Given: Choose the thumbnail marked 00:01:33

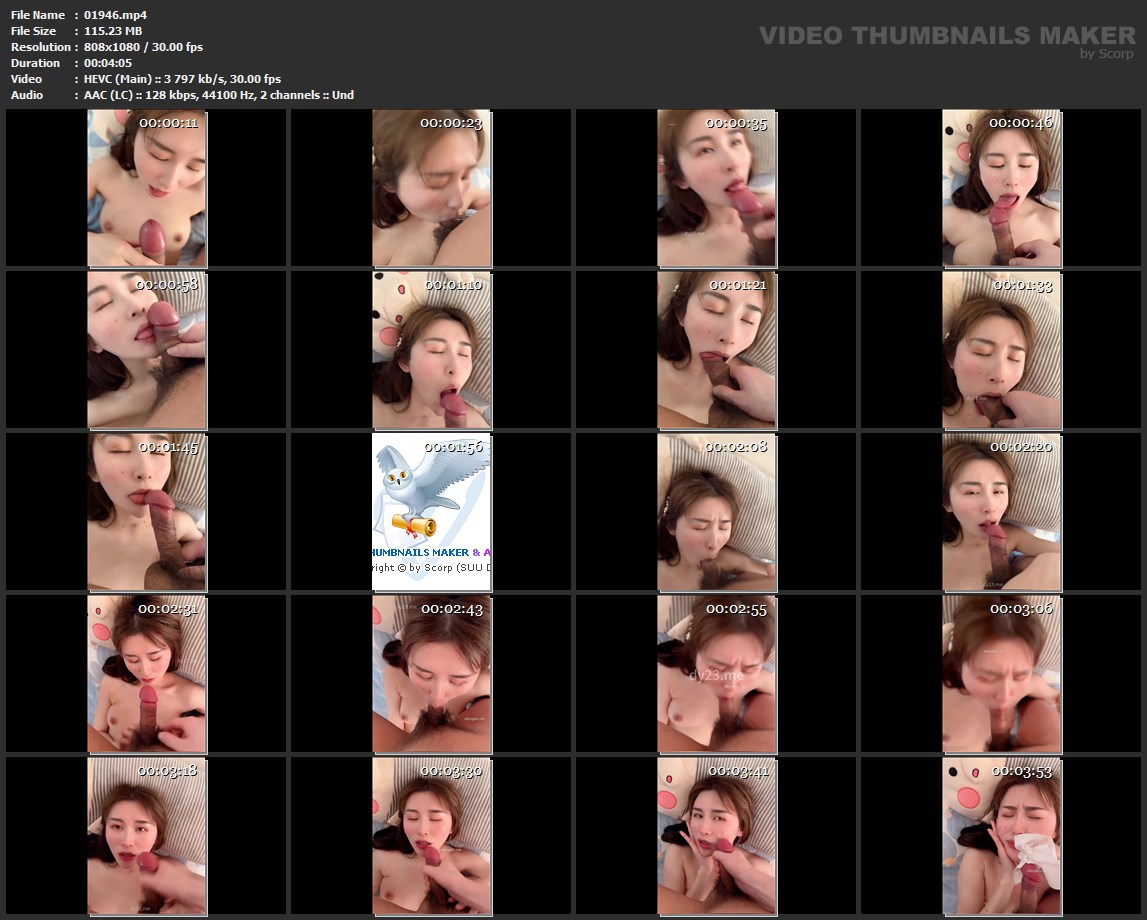Looking at the screenshot, I should [1002, 349].
